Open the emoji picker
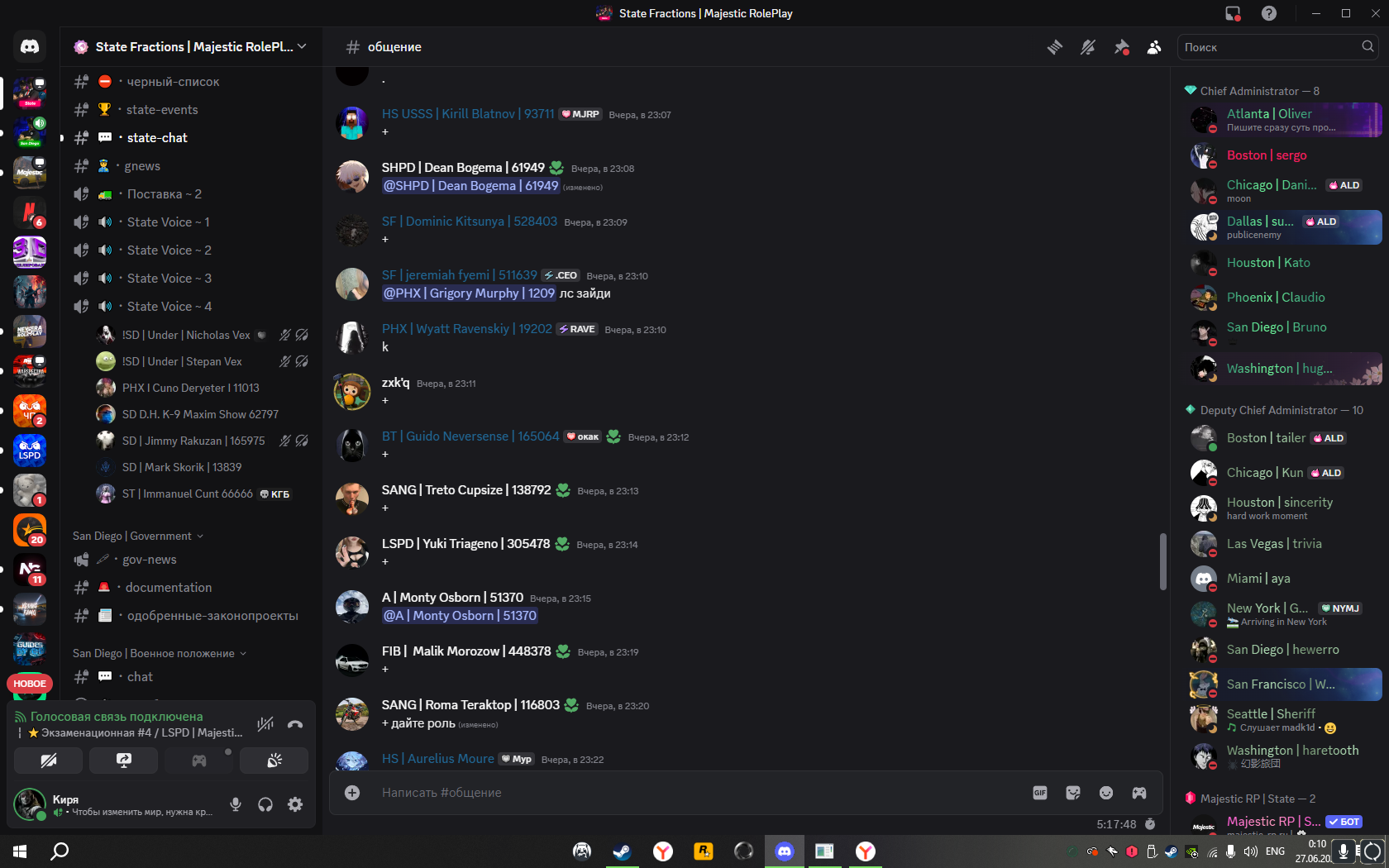Viewport: 1389px width, 868px height. point(1106,793)
